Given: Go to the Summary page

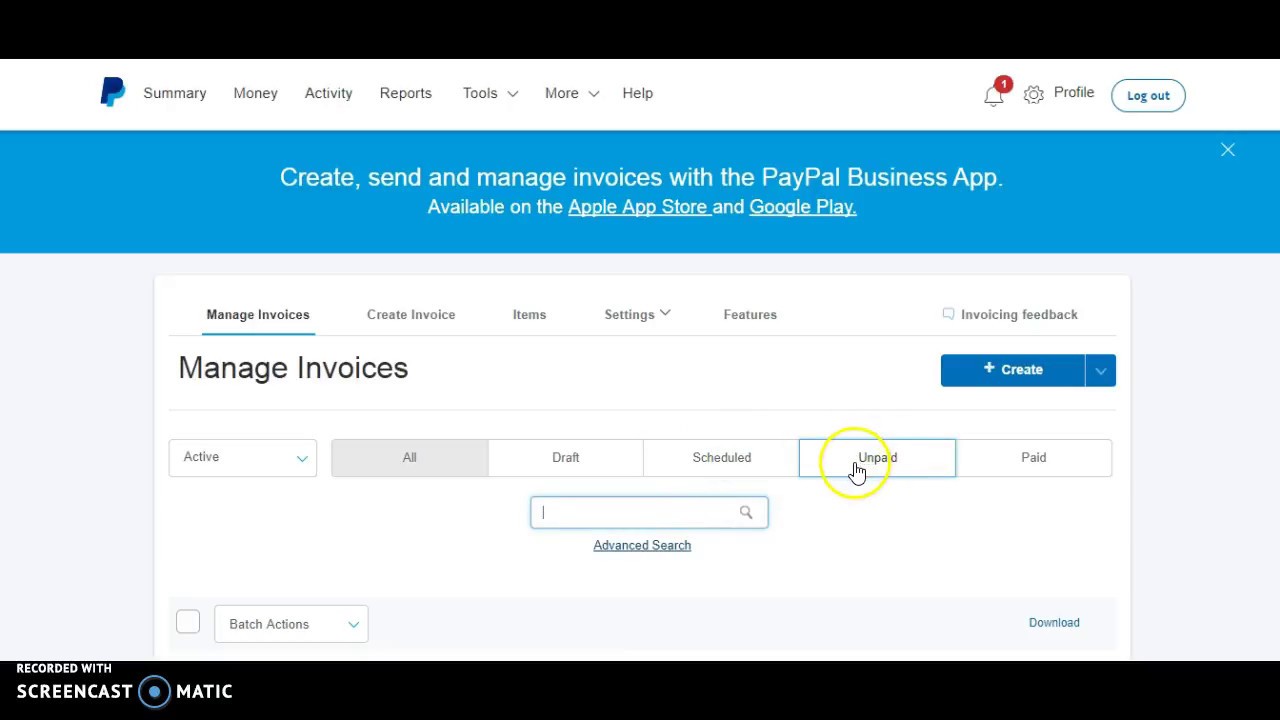Looking at the screenshot, I should (x=175, y=93).
